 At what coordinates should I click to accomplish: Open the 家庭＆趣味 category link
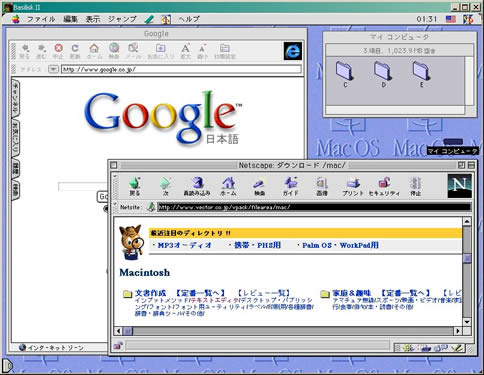(352, 293)
